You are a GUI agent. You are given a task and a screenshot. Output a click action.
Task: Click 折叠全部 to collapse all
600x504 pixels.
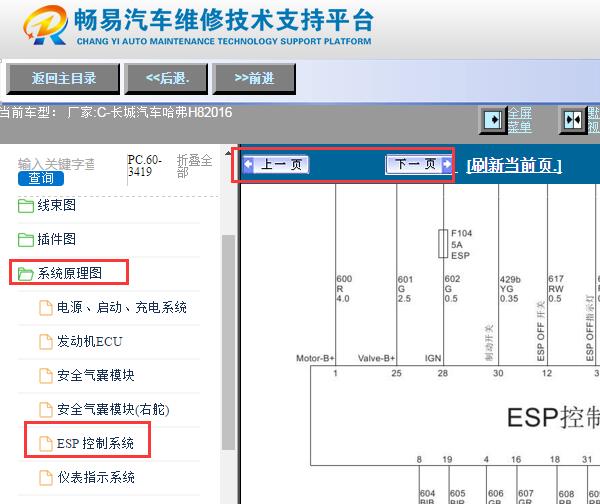194,166
